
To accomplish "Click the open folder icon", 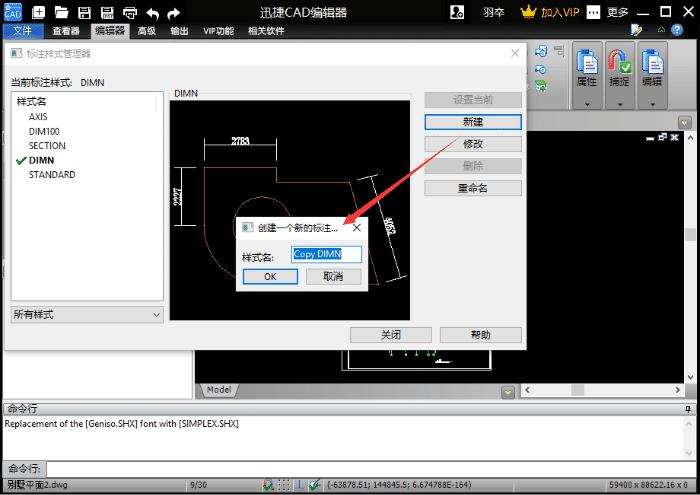I will point(61,13).
